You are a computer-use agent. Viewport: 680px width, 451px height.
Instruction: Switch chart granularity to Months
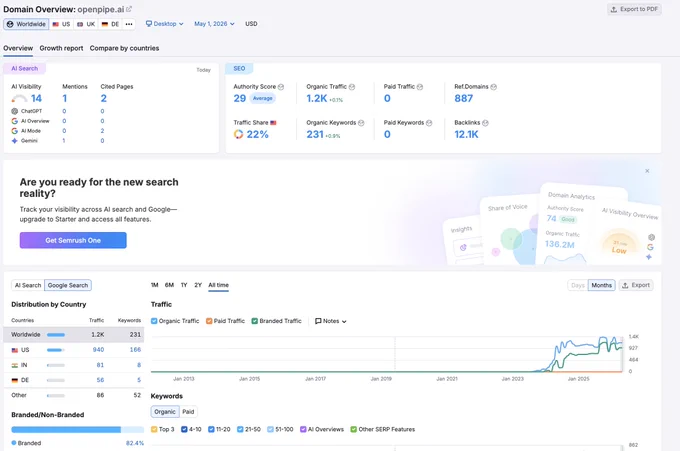click(x=602, y=285)
